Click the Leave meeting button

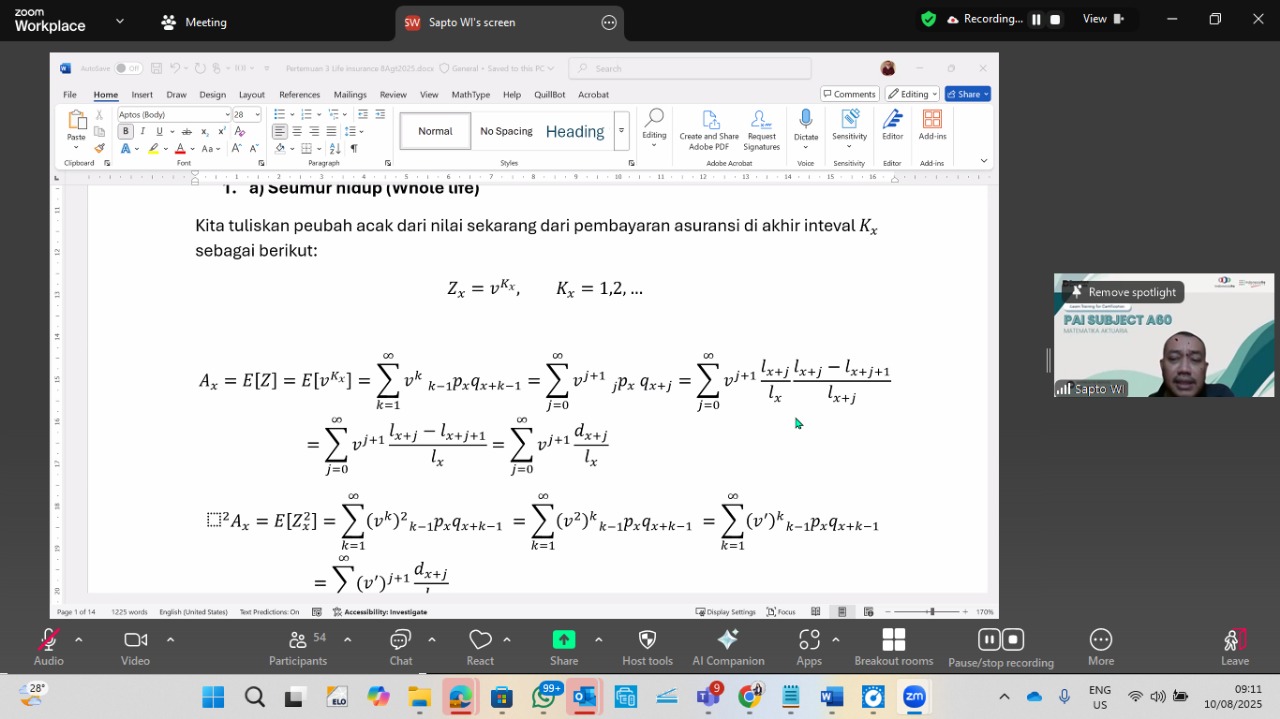1234,647
